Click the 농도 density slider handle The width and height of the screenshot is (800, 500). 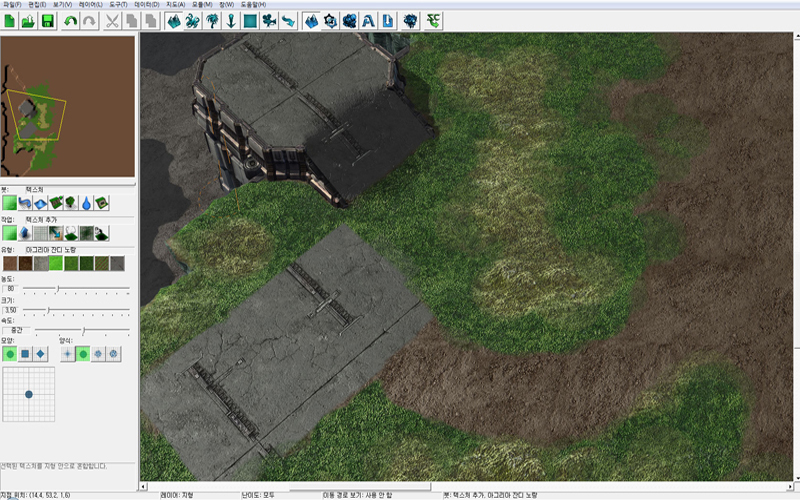(58, 289)
